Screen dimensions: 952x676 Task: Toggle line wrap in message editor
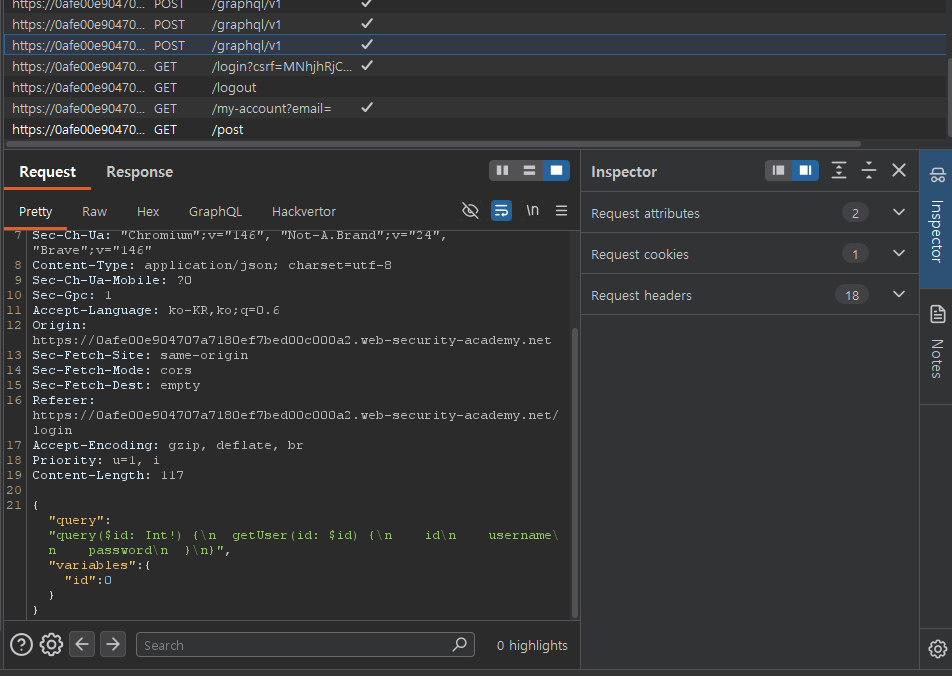[x=501, y=211]
